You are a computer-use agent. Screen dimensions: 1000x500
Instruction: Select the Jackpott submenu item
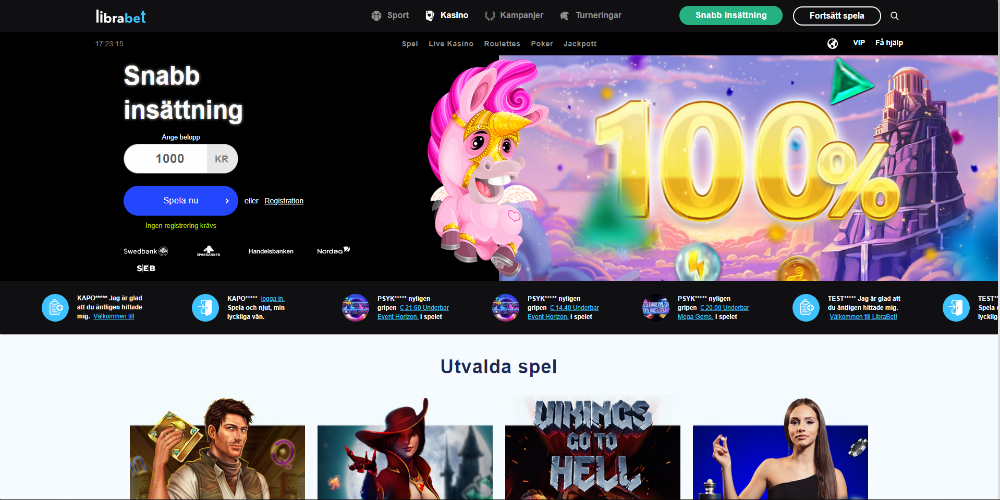[x=580, y=44]
